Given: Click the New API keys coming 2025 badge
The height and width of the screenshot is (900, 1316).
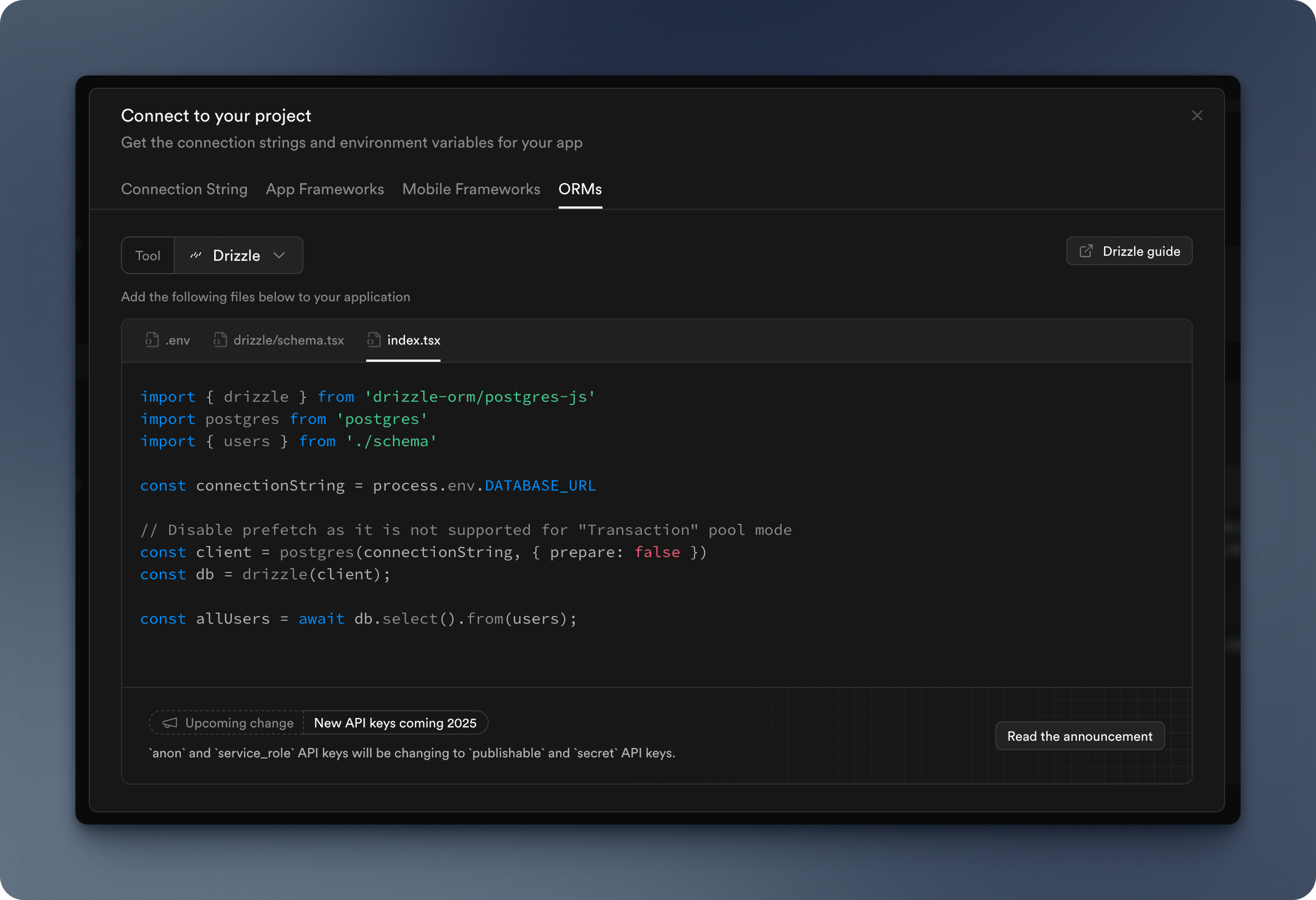Looking at the screenshot, I should click(394, 722).
